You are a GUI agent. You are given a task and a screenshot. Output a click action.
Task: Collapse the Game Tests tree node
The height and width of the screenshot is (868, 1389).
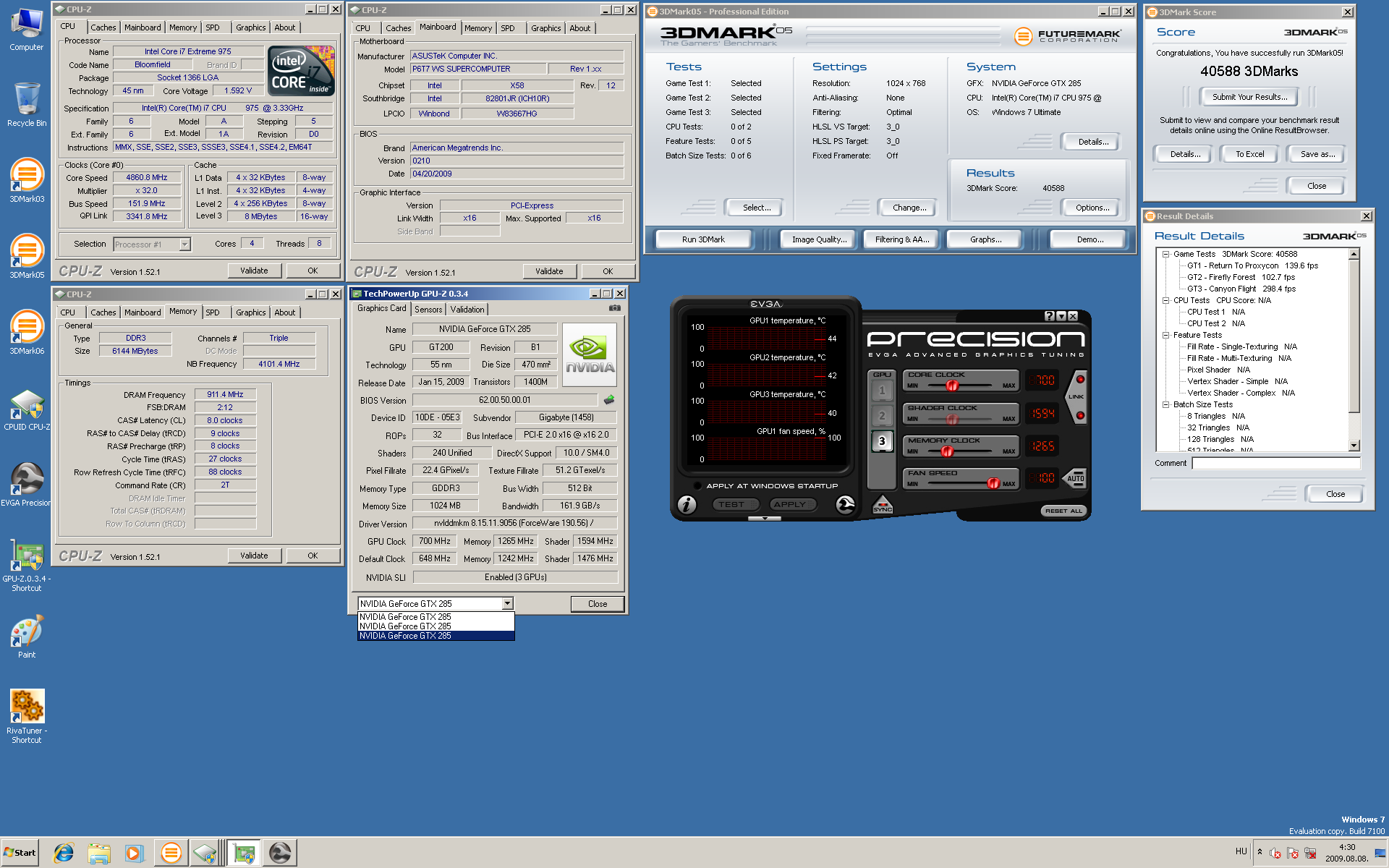[x=1165, y=254]
